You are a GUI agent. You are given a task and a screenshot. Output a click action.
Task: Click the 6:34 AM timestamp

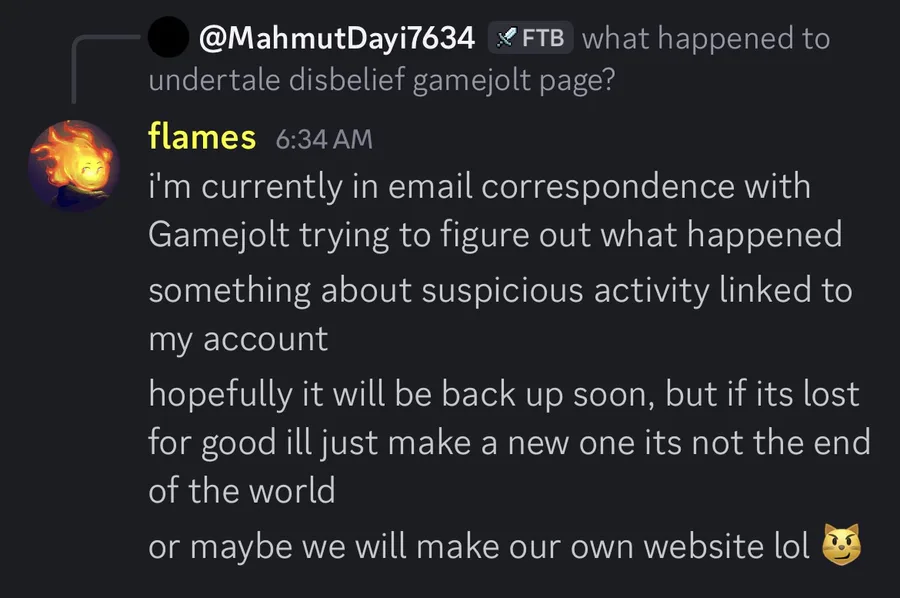(x=323, y=139)
